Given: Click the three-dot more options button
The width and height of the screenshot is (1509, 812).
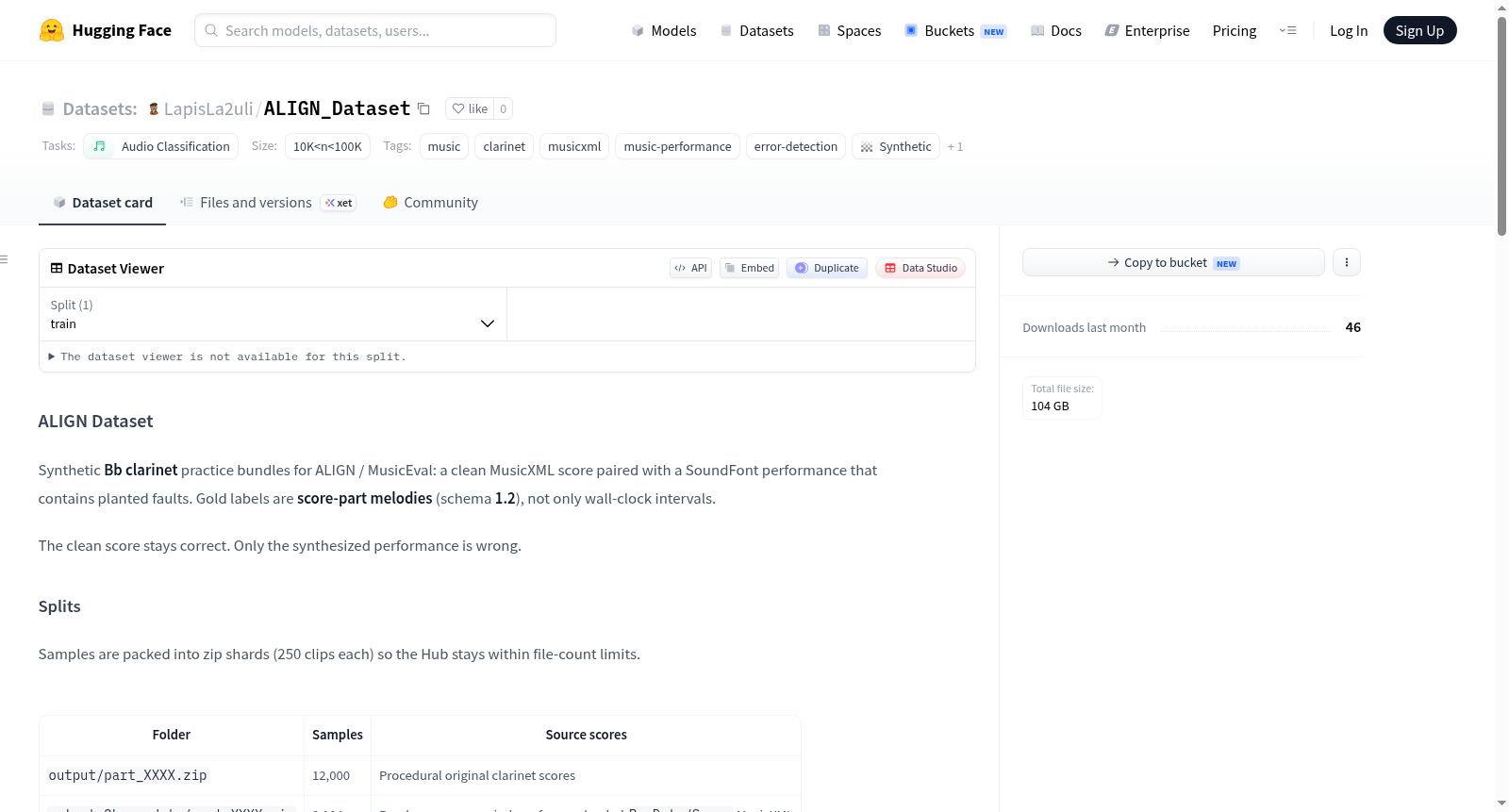Looking at the screenshot, I should (x=1347, y=262).
